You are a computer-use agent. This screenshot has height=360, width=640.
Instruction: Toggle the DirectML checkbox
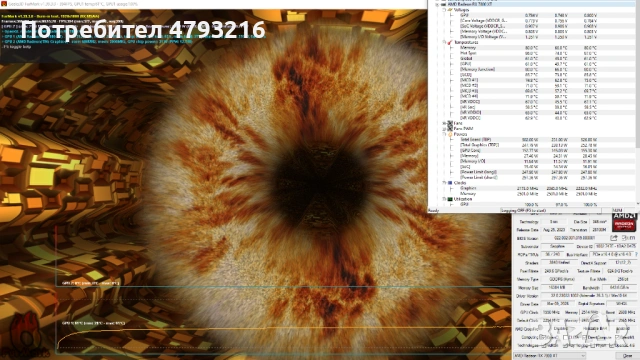(617, 338)
